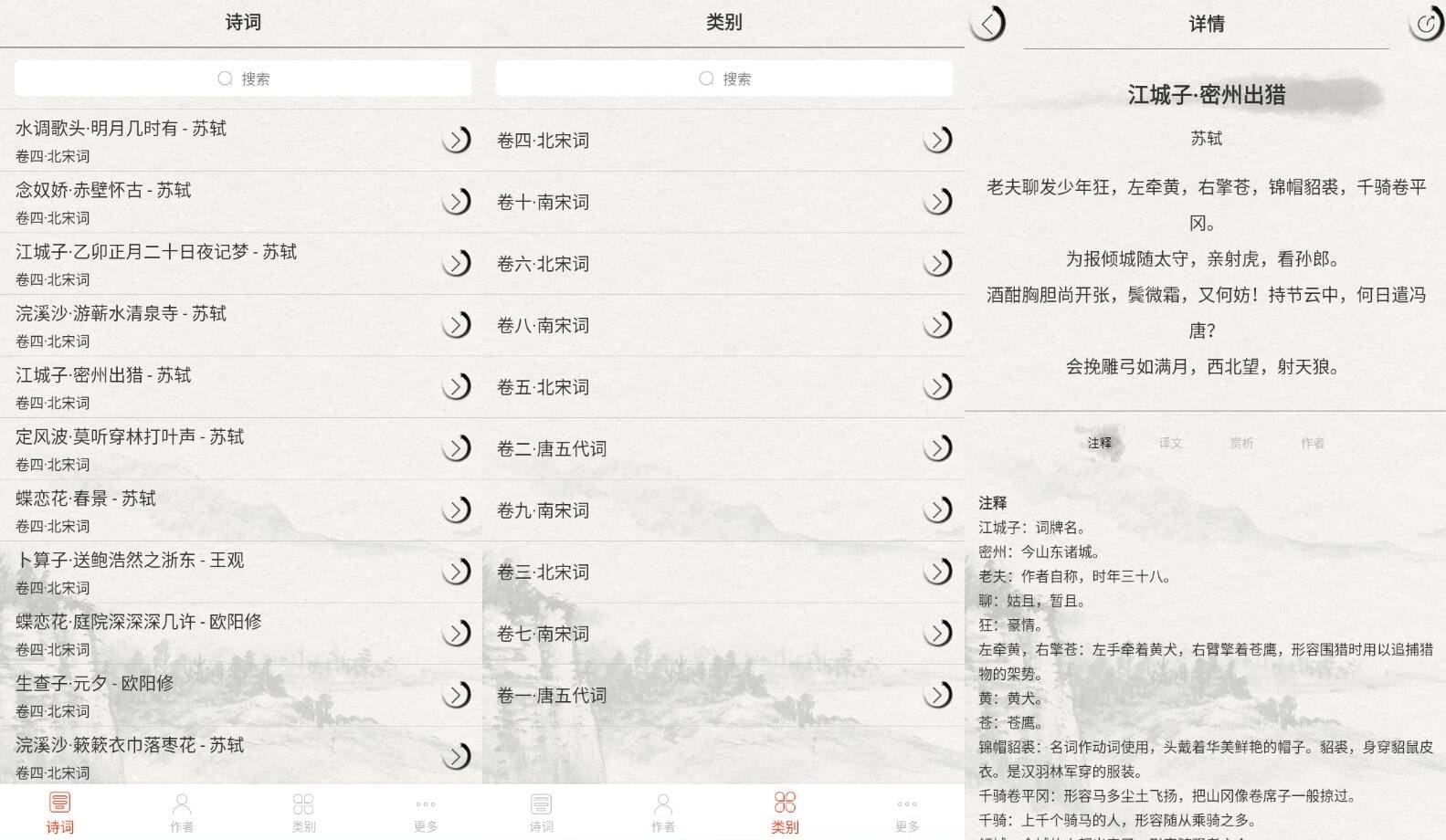Switch to the 译文 tab
Image resolution: width=1446 pixels, height=840 pixels.
(x=1170, y=443)
